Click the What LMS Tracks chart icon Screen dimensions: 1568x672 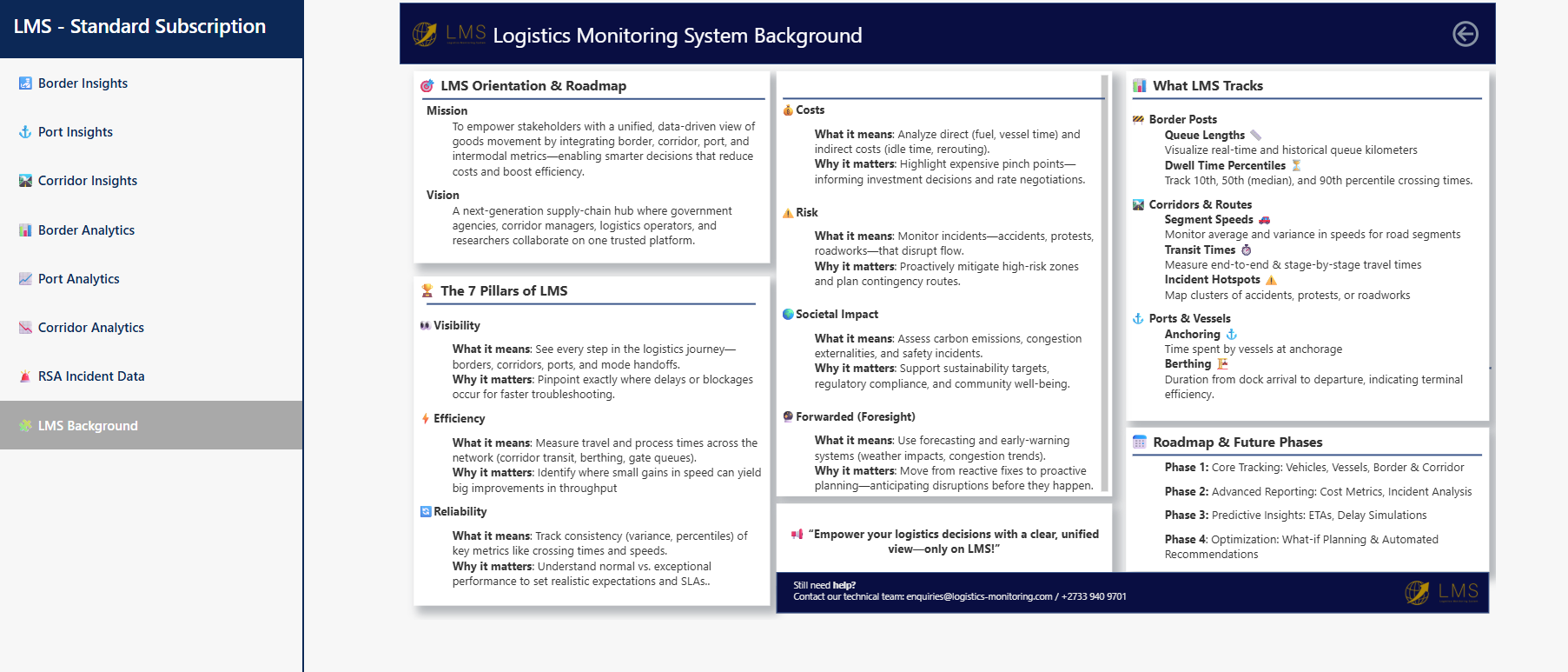[x=1140, y=86]
